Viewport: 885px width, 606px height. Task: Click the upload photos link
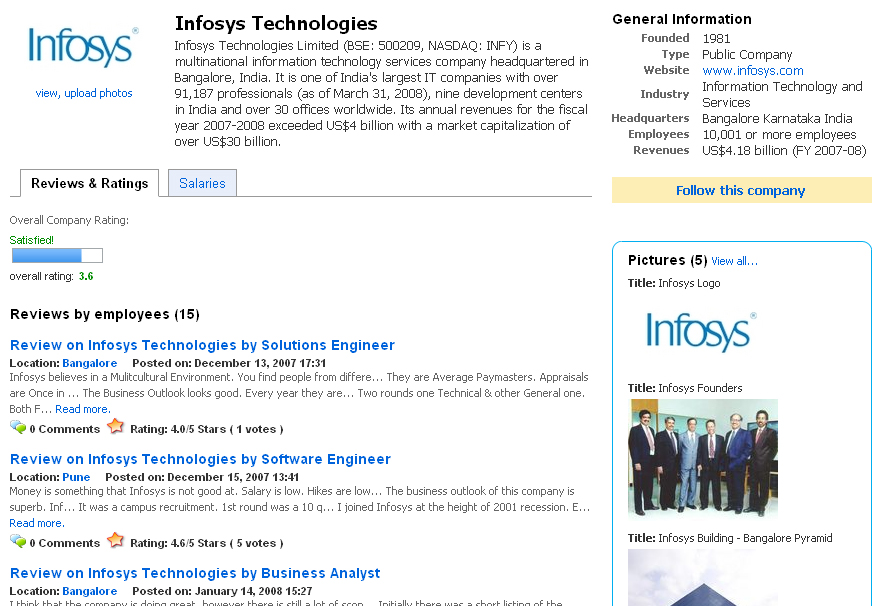[98, 93]
